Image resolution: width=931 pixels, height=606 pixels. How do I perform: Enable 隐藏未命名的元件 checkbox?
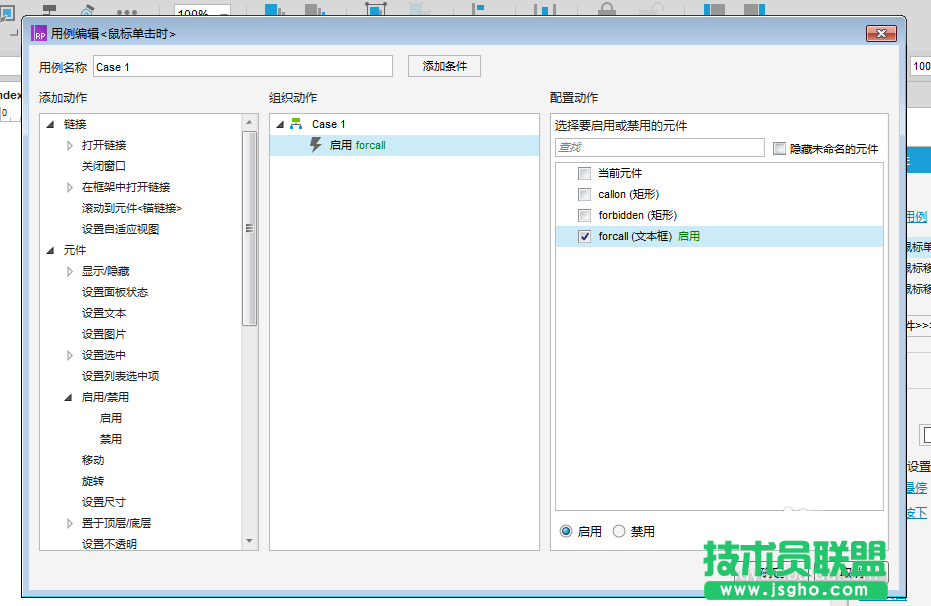pyautogui.click(x=780, y=149)
